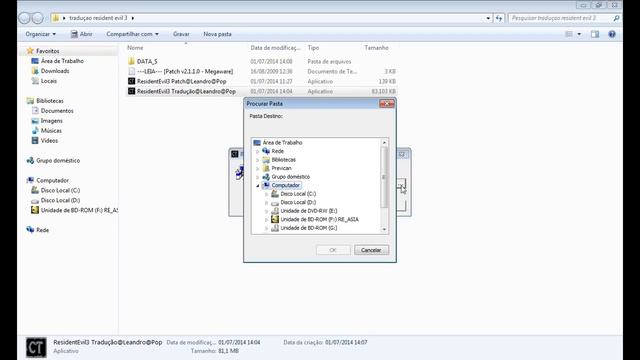Viewport: 640px width, 360px height.
Task: Select Unidade de BD-ROM (G:) in dialog
Action: 309,228
